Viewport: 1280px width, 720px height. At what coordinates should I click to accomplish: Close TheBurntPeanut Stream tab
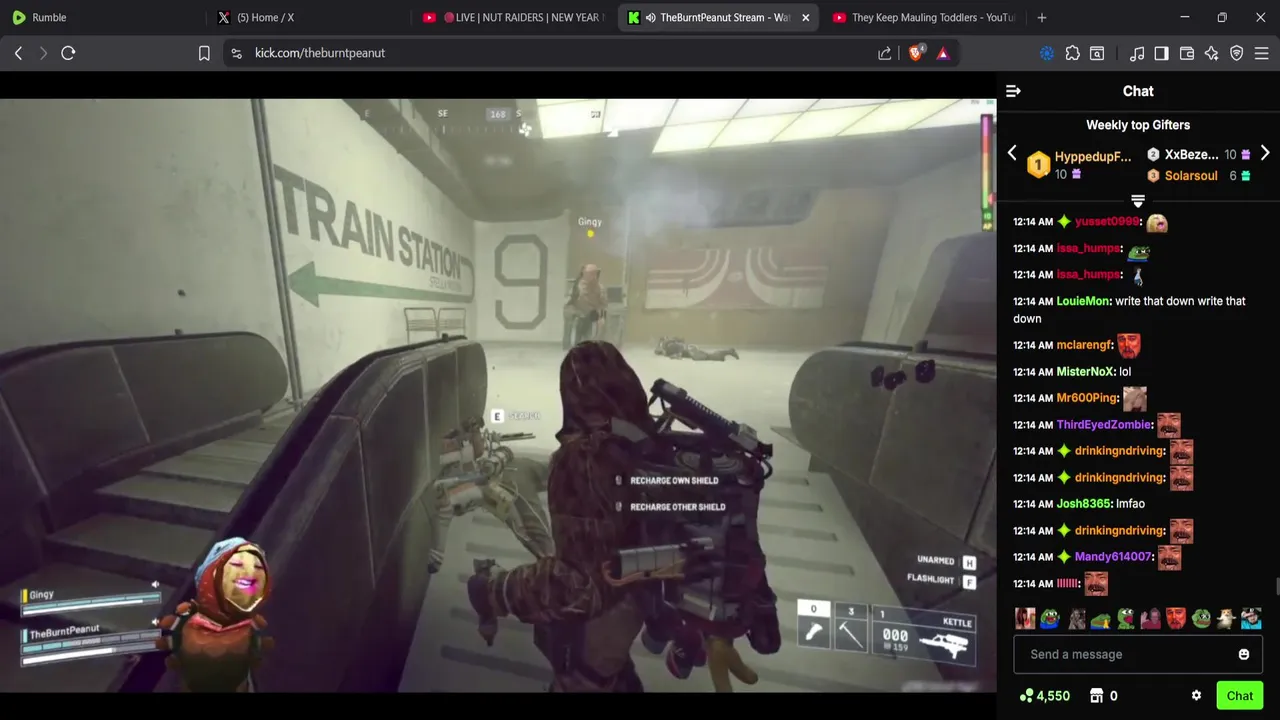[806, 17]
